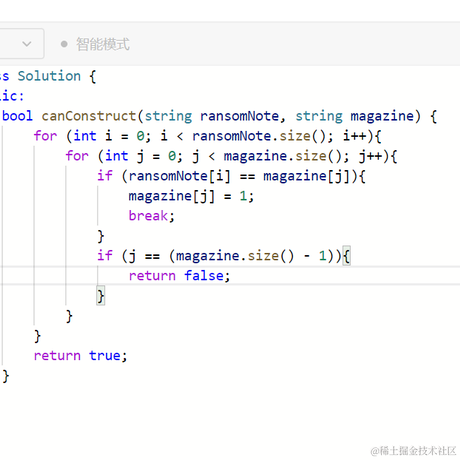Screen dimensions: 460x460
Task: Click the highlighted matching closing brace
Action: point(100,296)
